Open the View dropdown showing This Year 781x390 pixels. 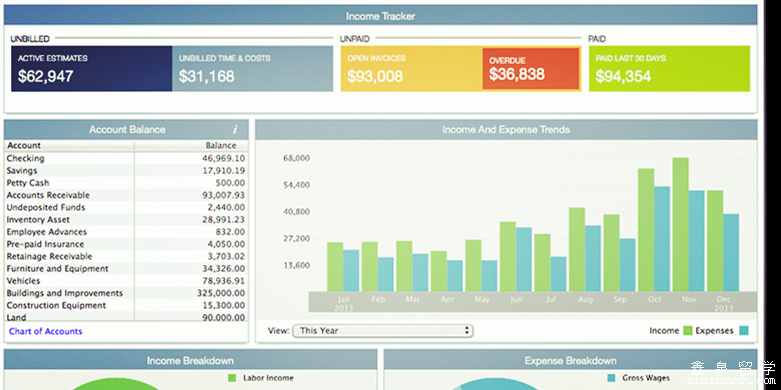click(383, 331)
